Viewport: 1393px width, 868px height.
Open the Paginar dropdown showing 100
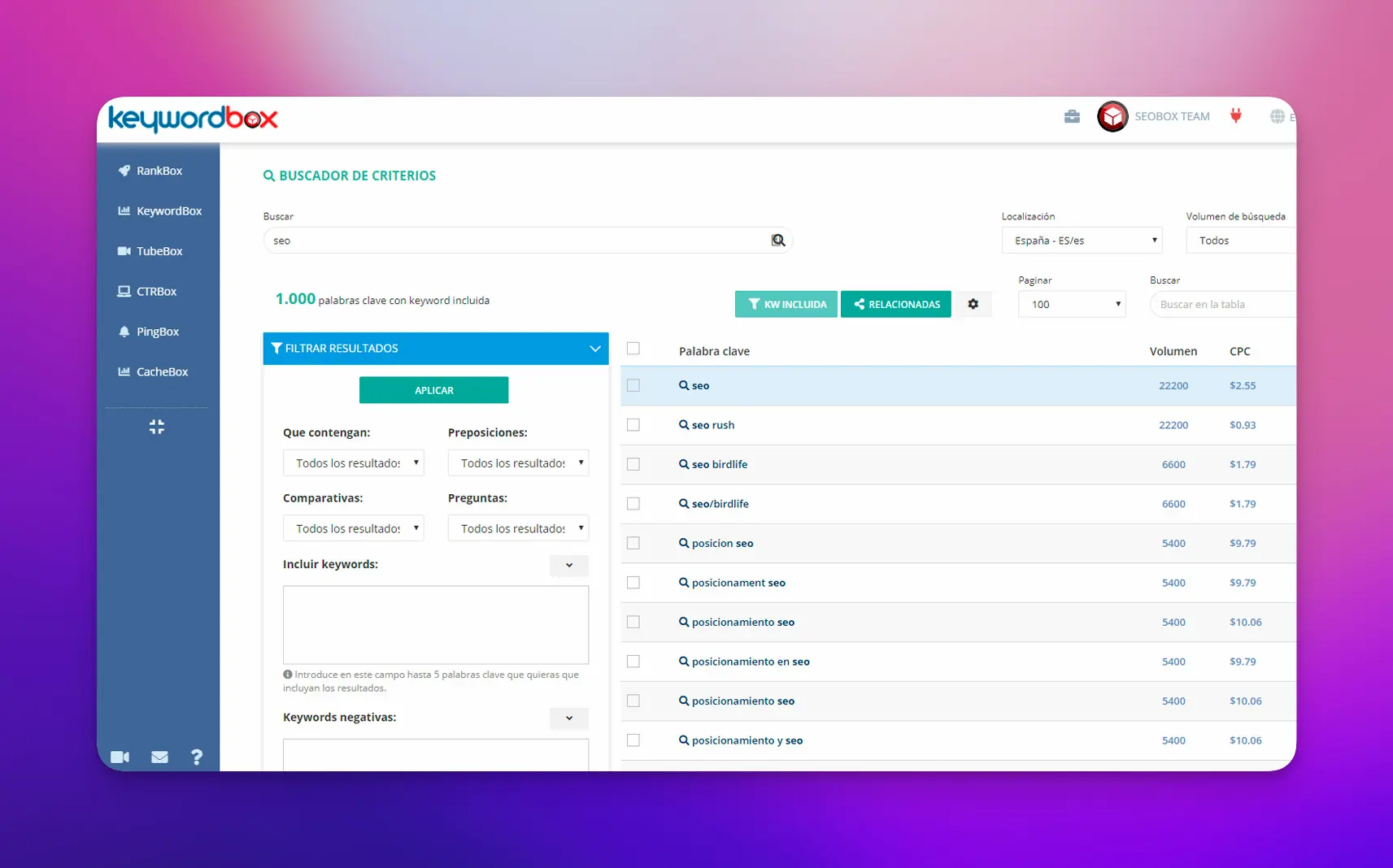point(1072,304)
